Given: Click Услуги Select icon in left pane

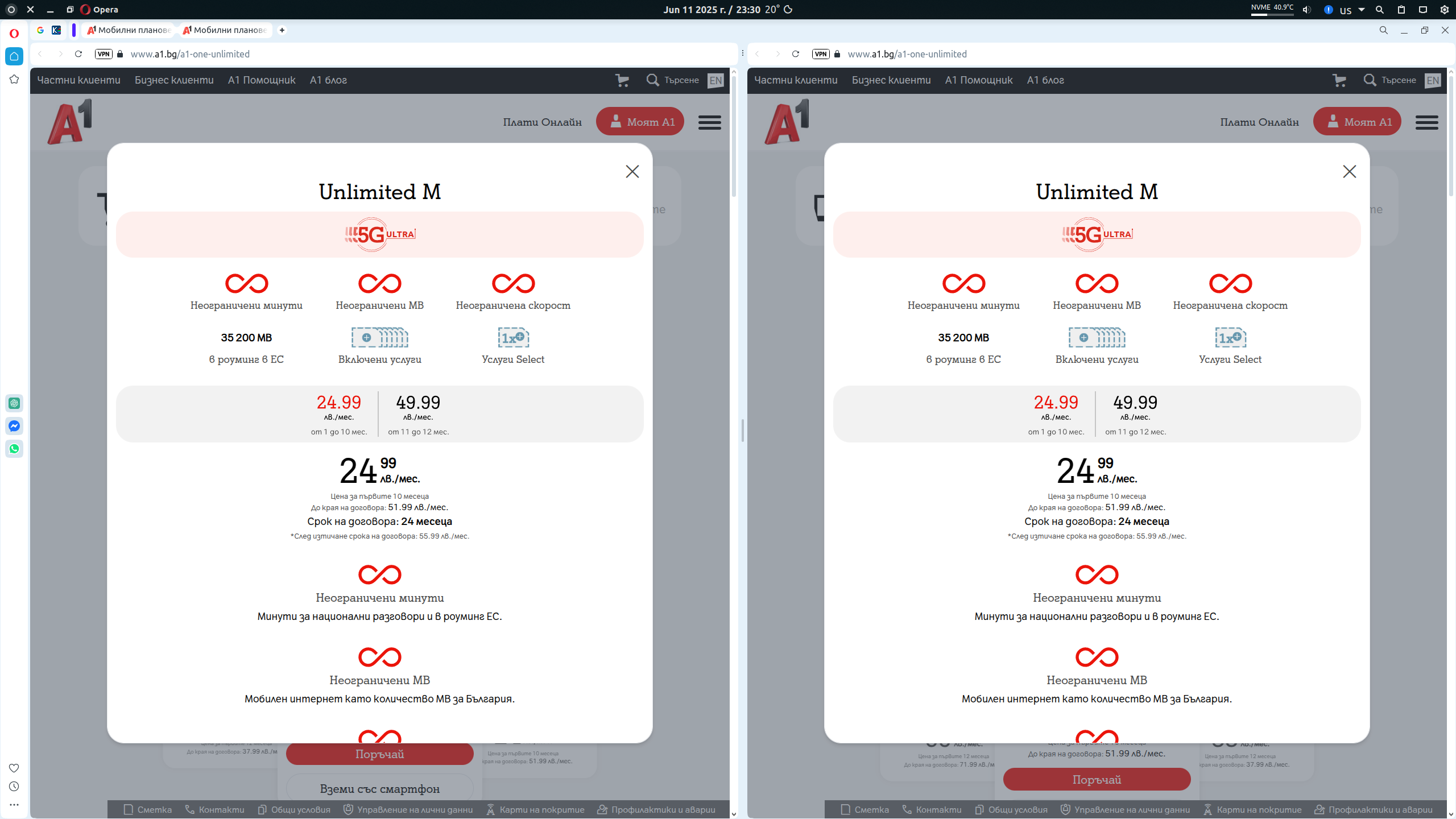Looking at the screenshot, I should click(x=513, y=337).
